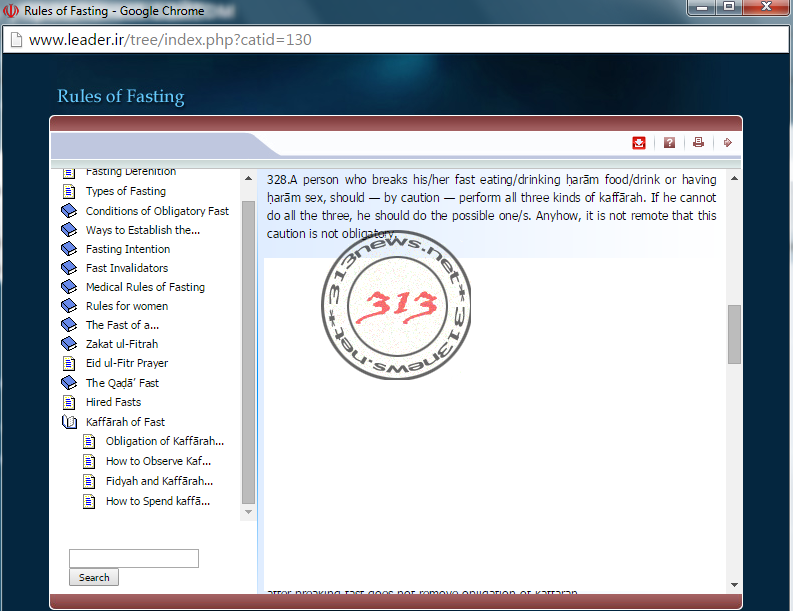The height and width of the screenshot is (611, 793).
Task: Minimize the Chrome window
Action: (x=701, y=7)
